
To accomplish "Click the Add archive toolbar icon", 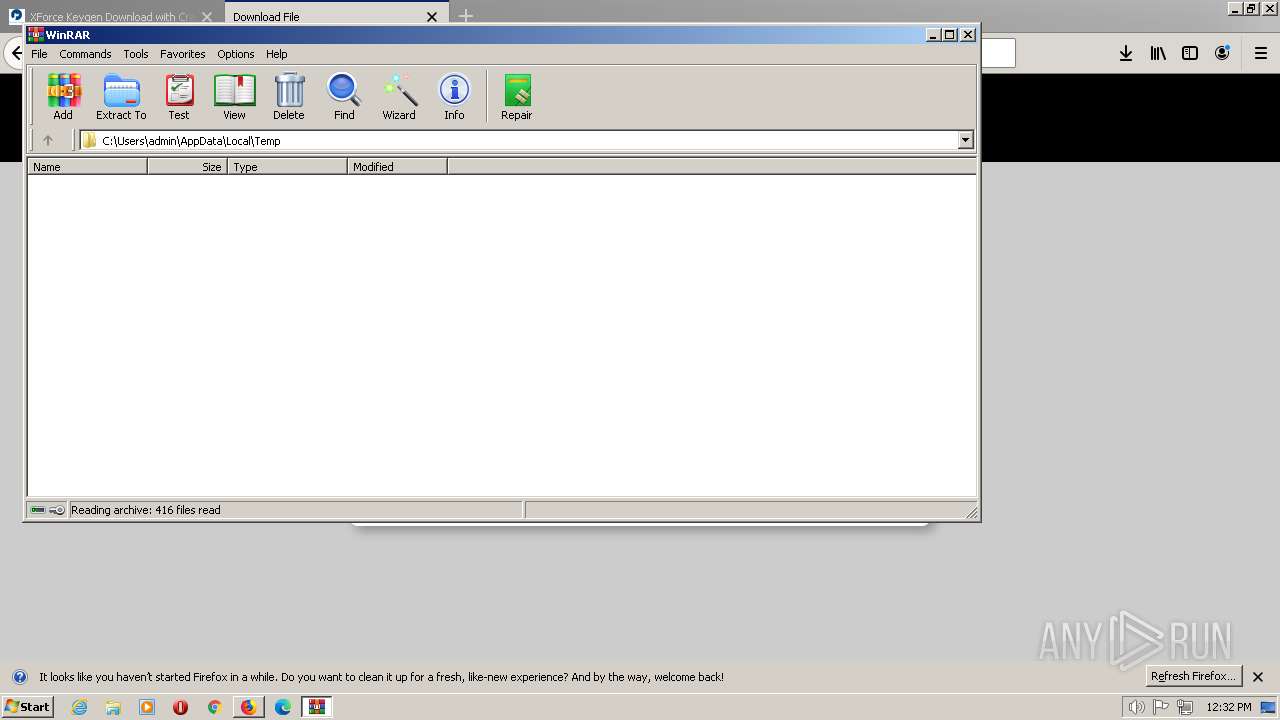I will (63, 97).
